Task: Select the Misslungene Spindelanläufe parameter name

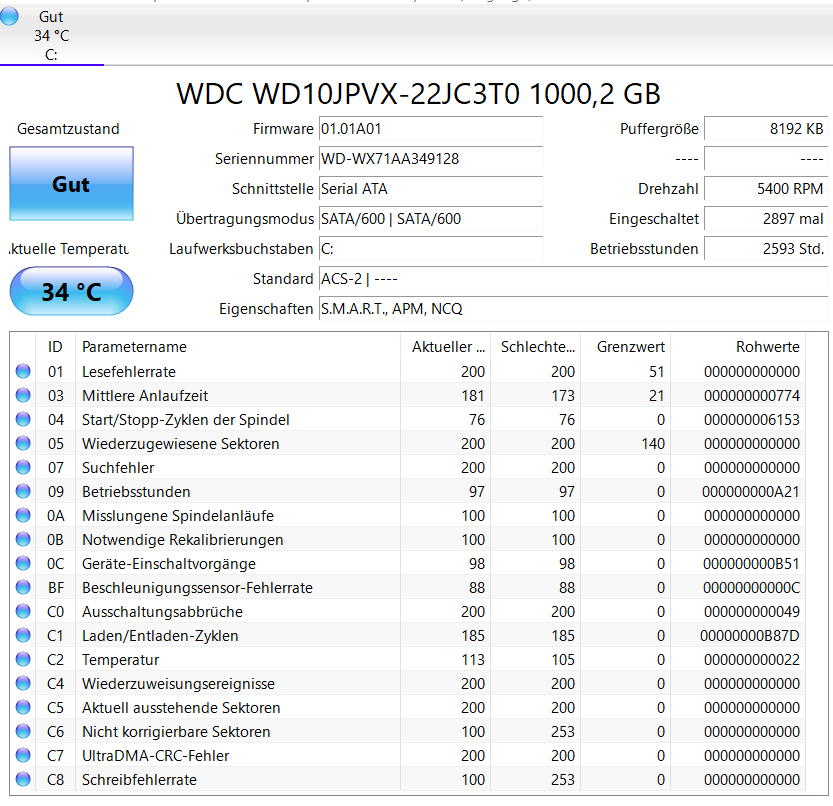Action: coord(177,515)
